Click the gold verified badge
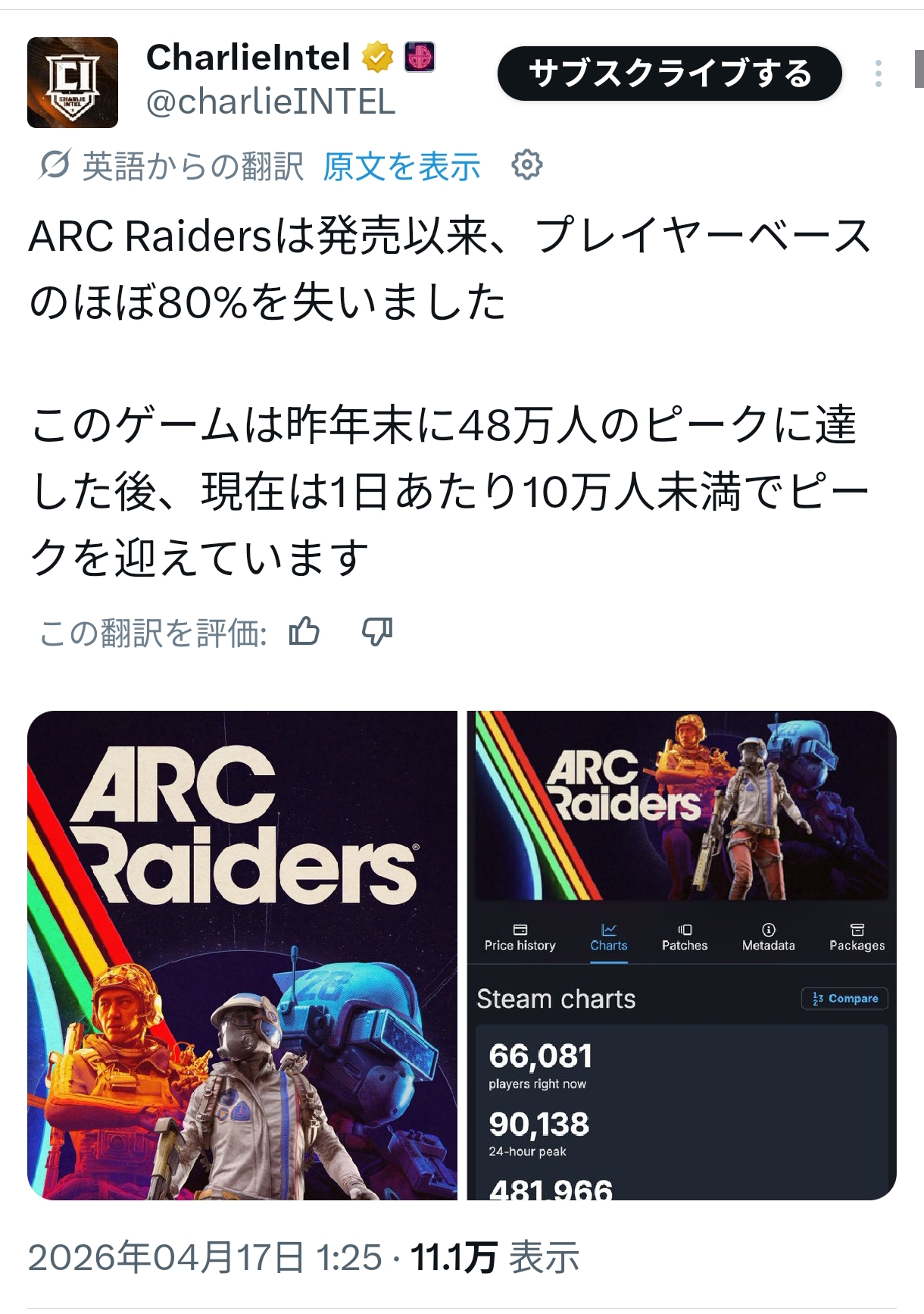 [377, 58]
